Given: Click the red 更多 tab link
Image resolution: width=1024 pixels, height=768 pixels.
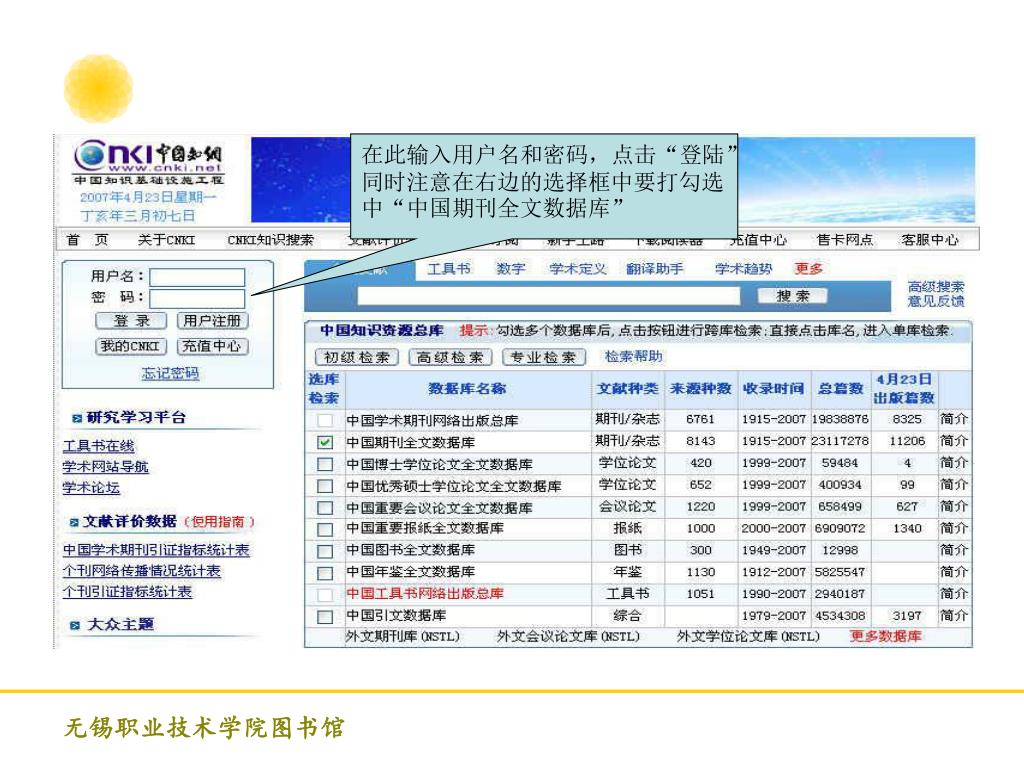Looking at the screenshot, I should pyautogui.click(x=808, y=268).
